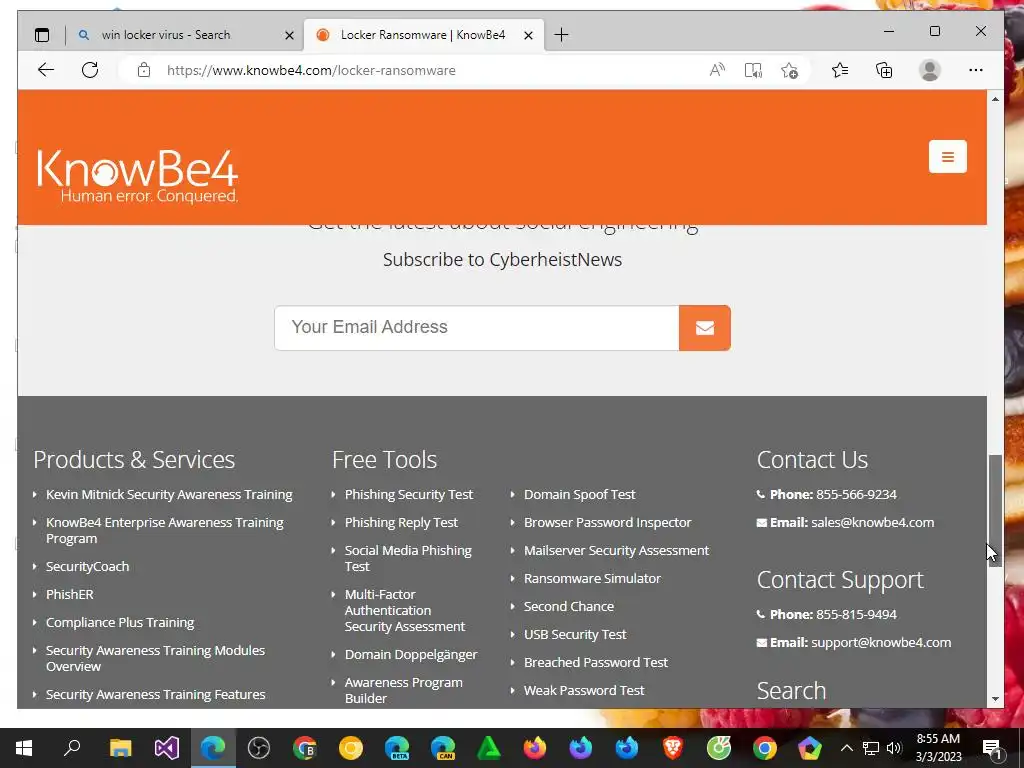This screenshot has height=768, width=1024.
Task: Refresh the page in Edge
Action: 90,70
